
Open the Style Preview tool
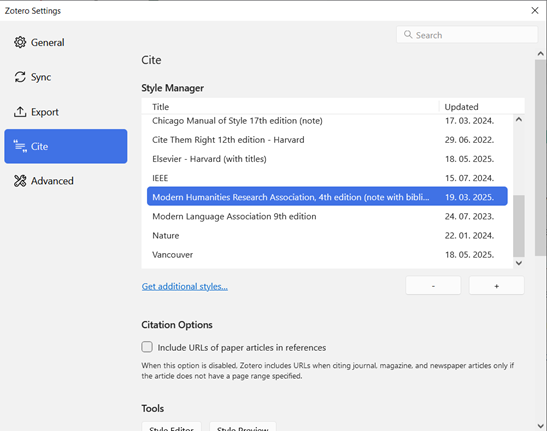(243, 426)
